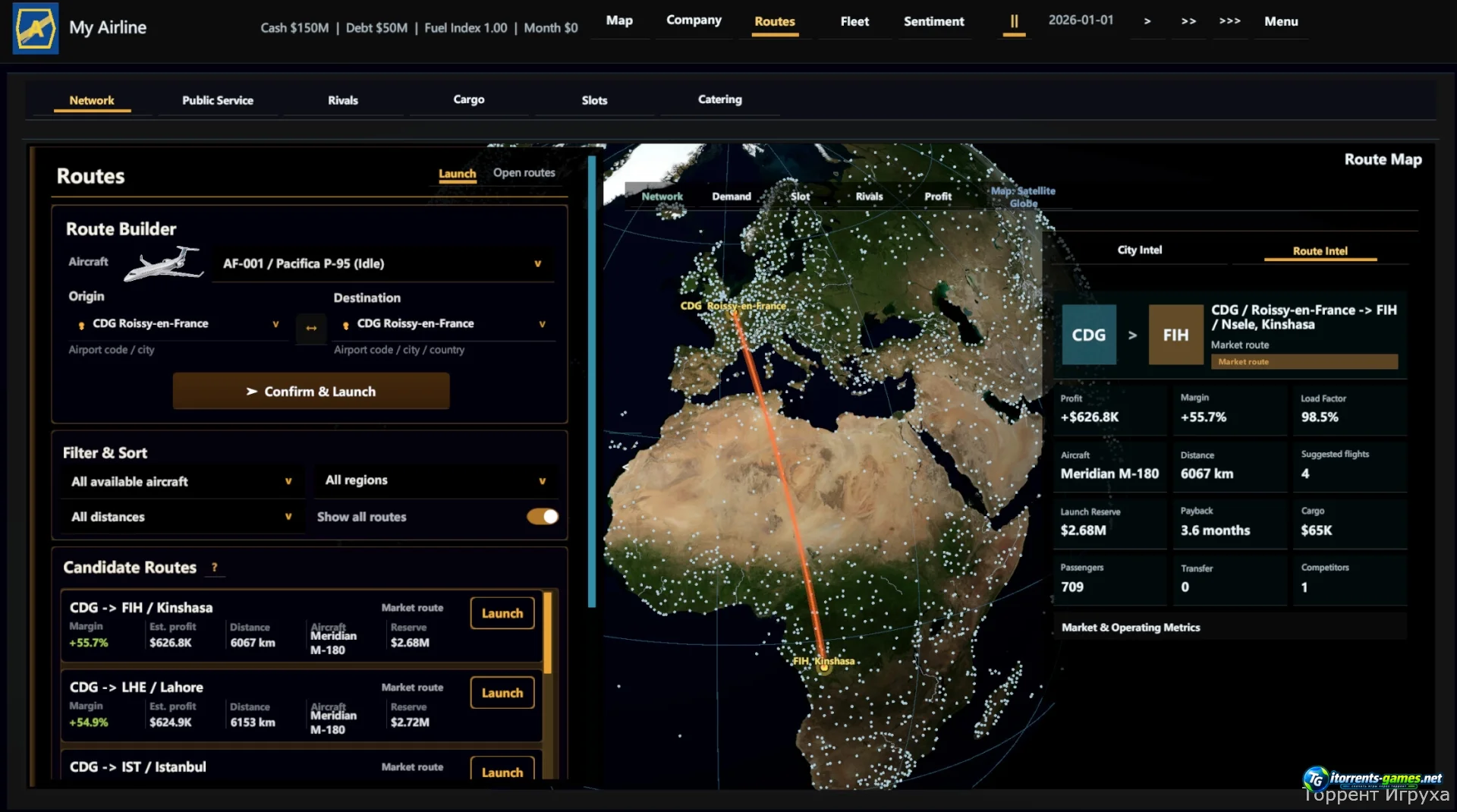Click the Confirm & Launch button
The image size is (1457, 812).
click(x=311, y=392)
